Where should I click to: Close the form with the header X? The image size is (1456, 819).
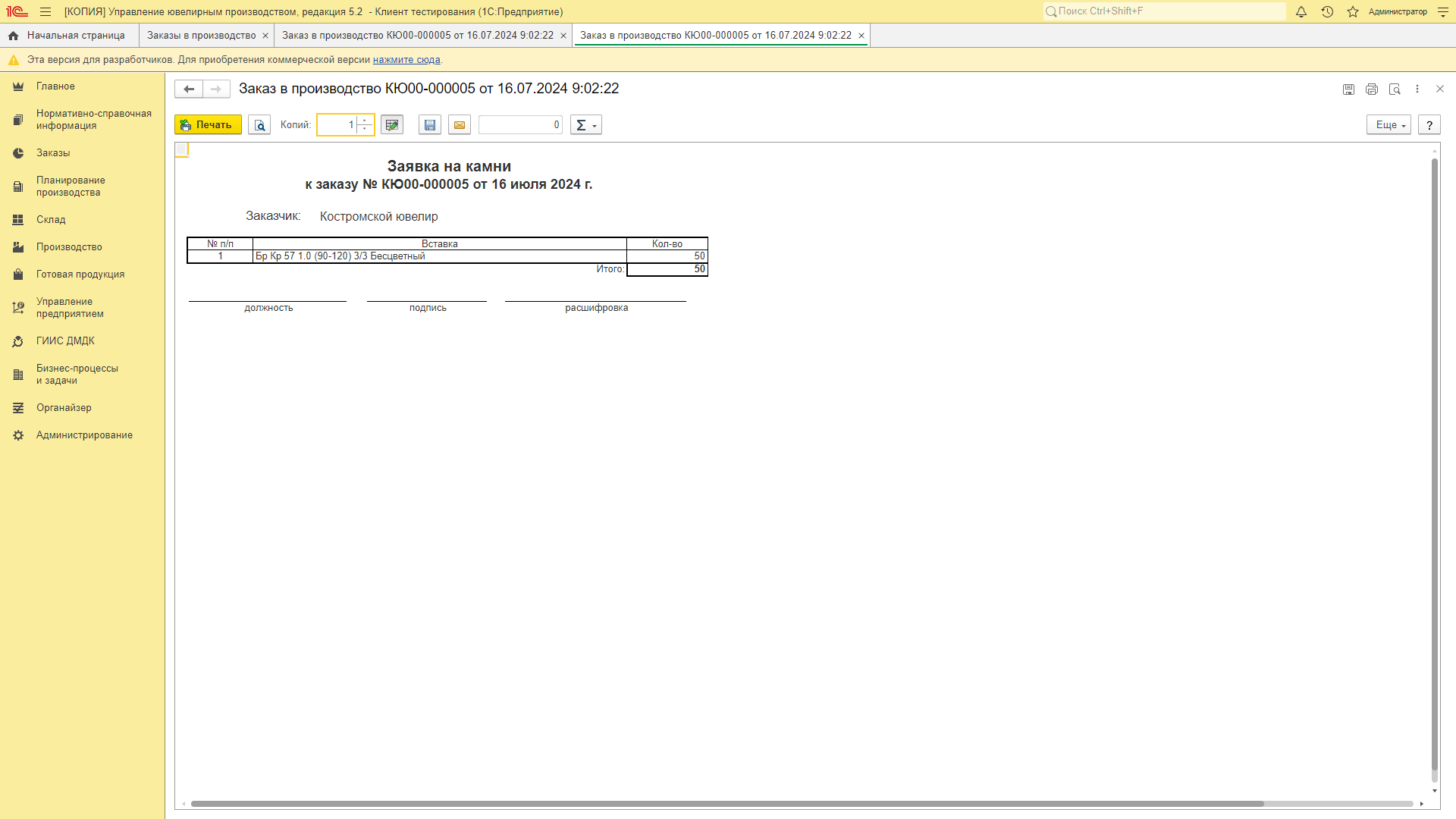coord(1440,89)
